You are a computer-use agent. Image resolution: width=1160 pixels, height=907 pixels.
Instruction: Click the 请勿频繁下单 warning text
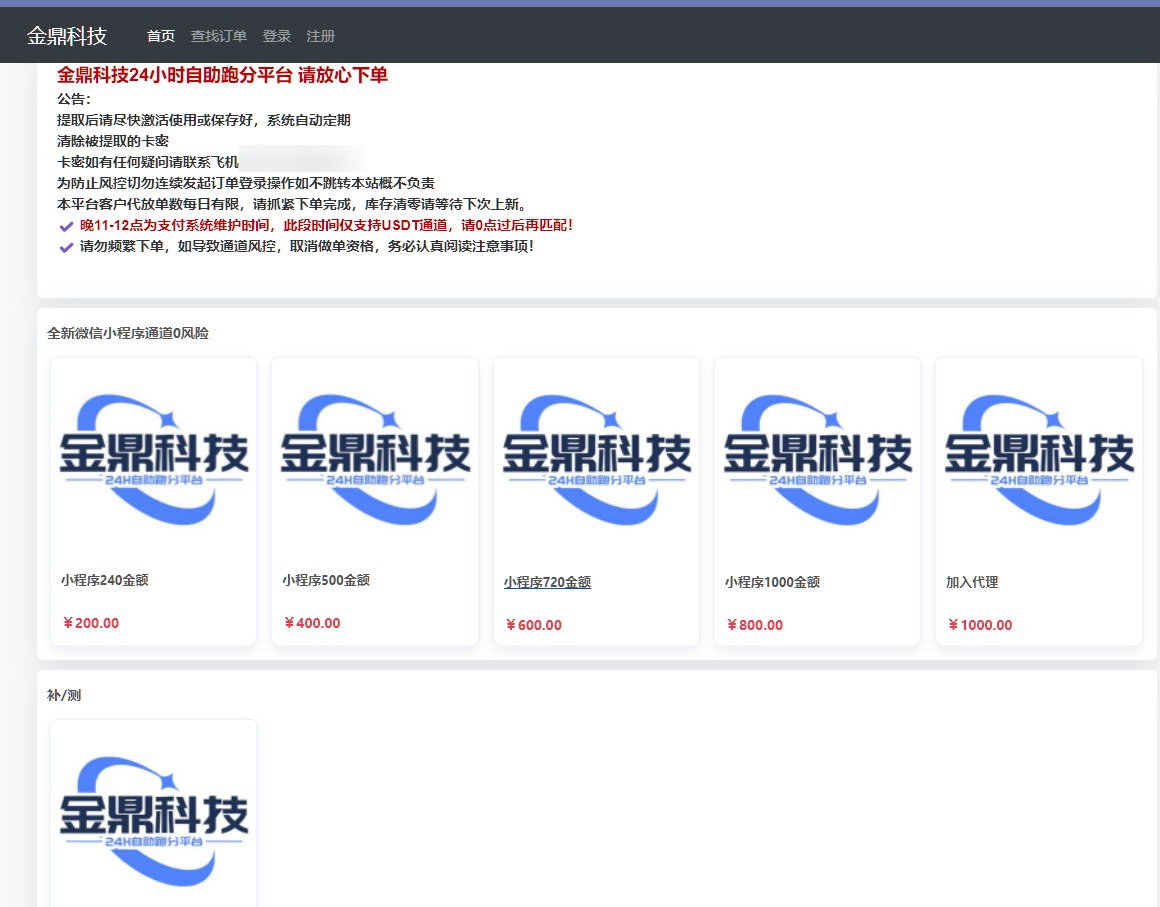pos(306,246)
